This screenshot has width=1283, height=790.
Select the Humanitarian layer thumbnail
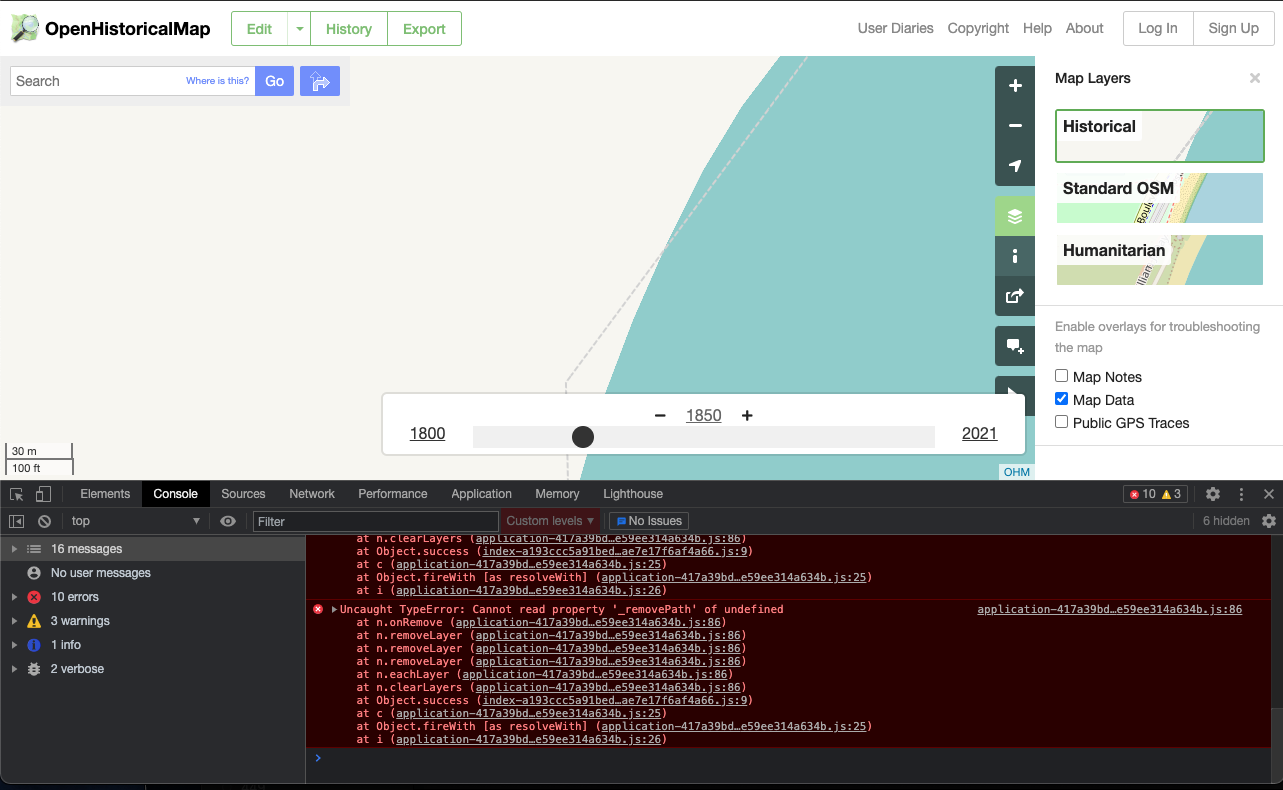point(1160,260)
